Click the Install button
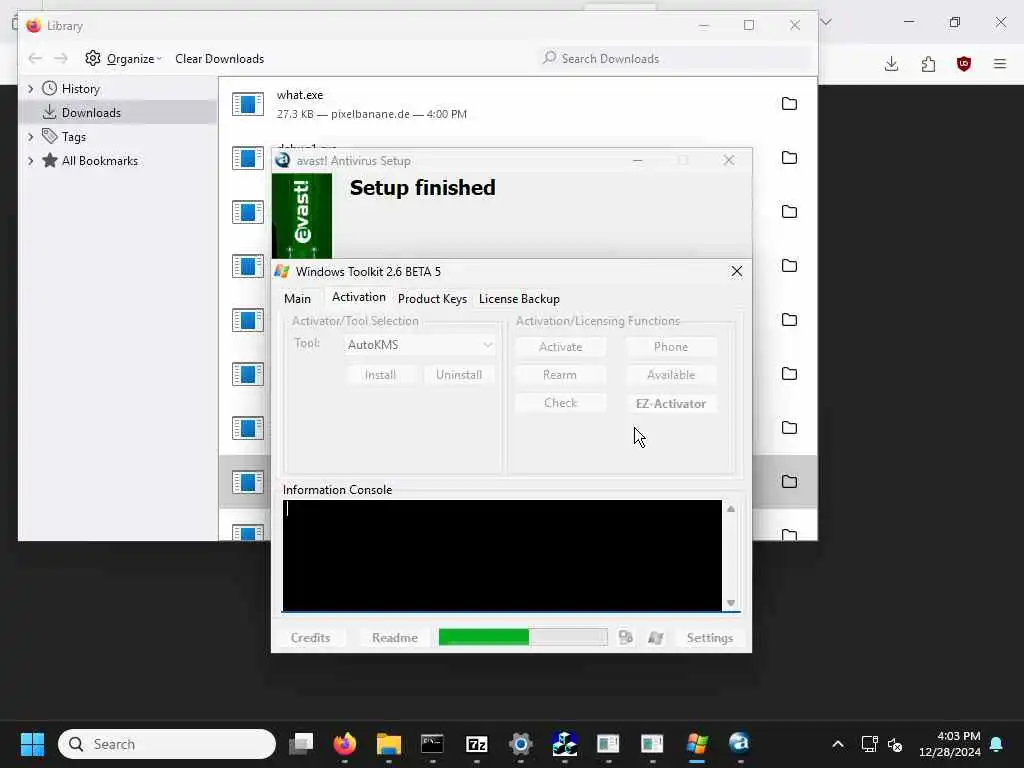 [380, 375]
